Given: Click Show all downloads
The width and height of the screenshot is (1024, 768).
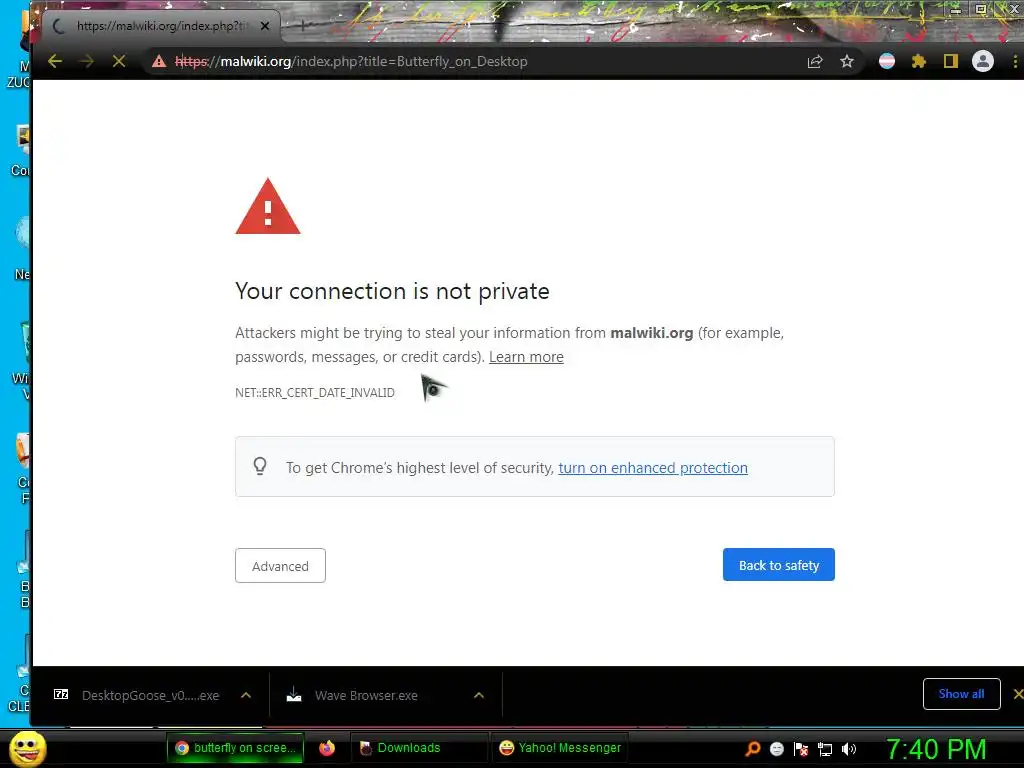Looking at the screenshot, I should 961,694.
